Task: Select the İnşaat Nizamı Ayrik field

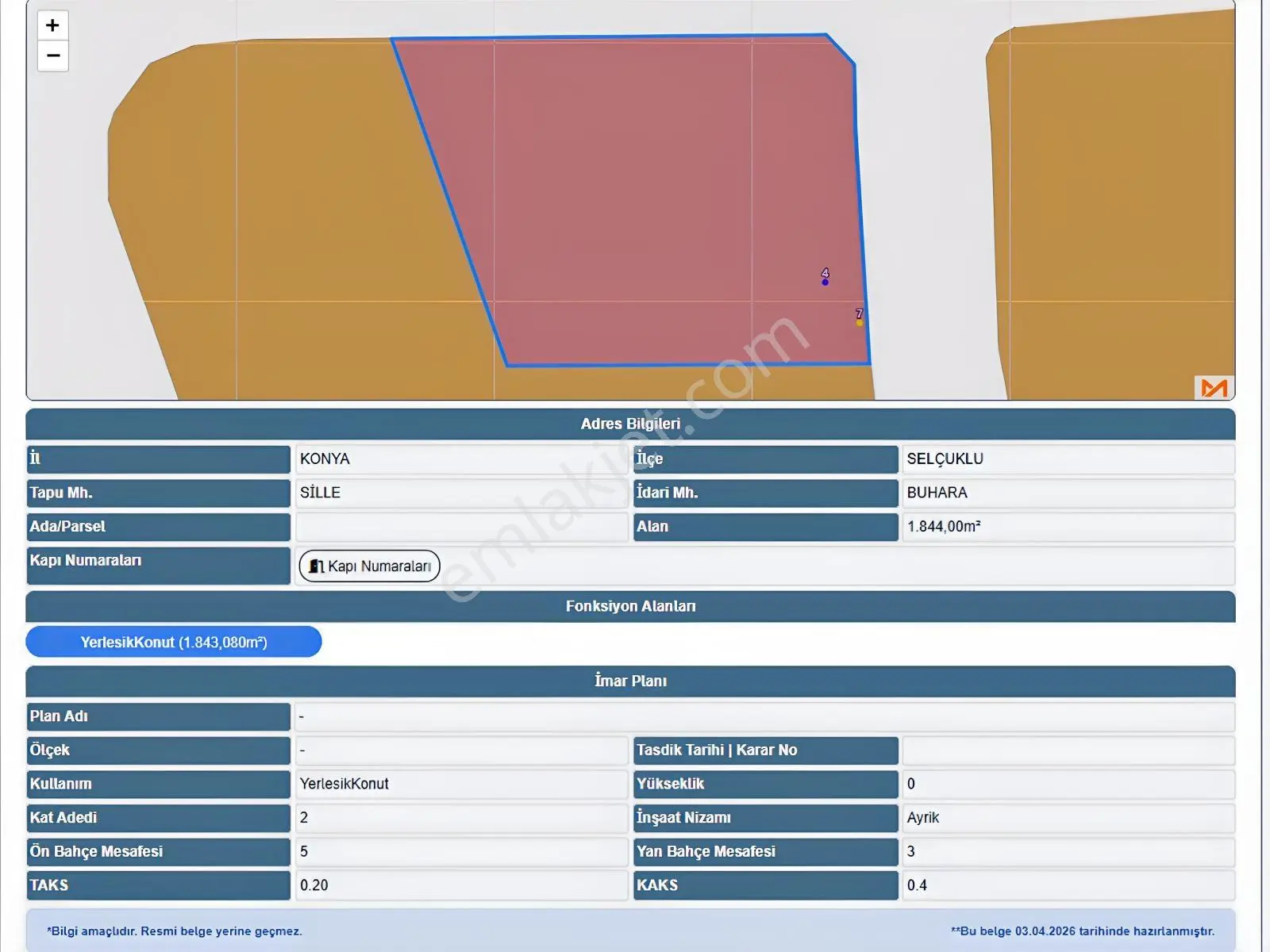Action: tap(1068, 817)
